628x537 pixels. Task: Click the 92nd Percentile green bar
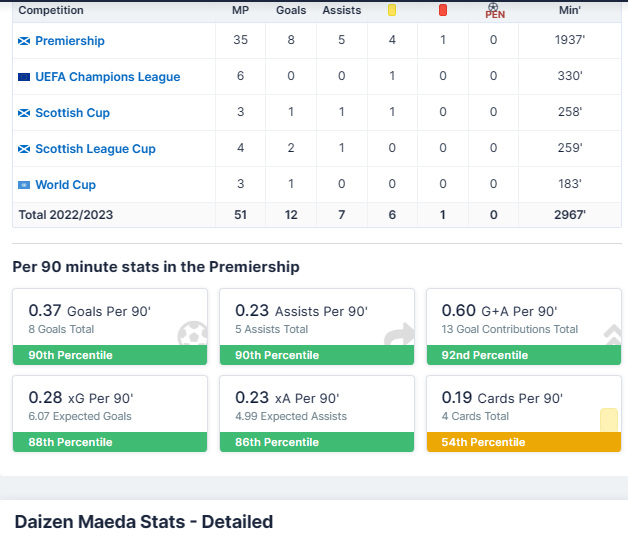click(x=526, y=355)
